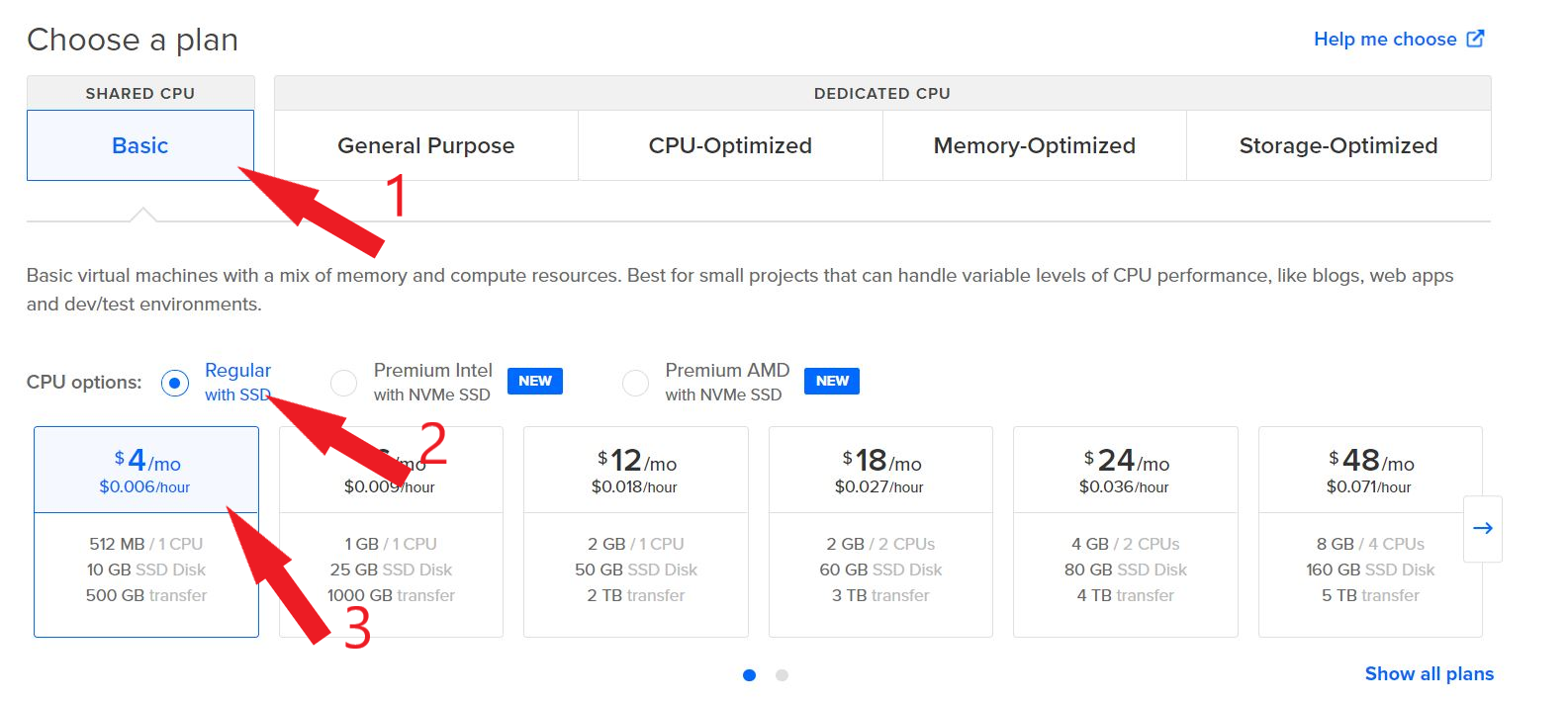Select the Premium Intel radio button

[x=343, y=383]
